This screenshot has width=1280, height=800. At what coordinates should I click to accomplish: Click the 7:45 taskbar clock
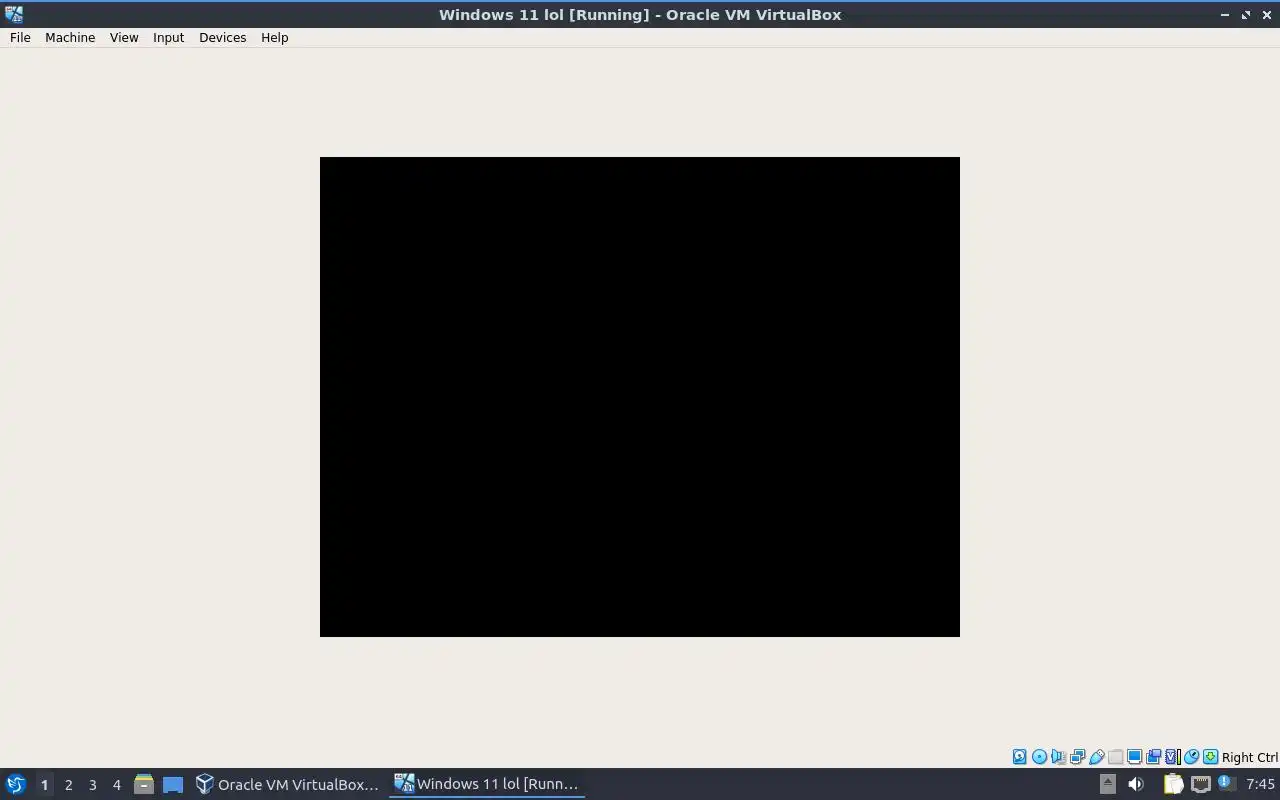1260,784
